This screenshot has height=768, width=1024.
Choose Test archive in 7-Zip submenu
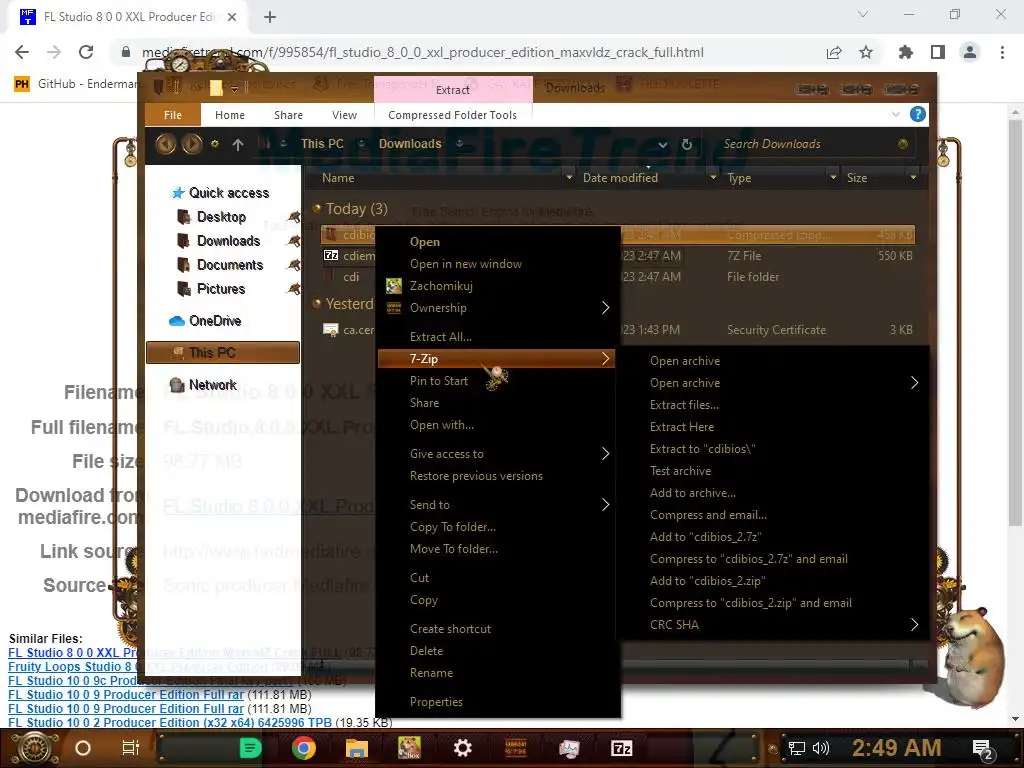point(680,470)
